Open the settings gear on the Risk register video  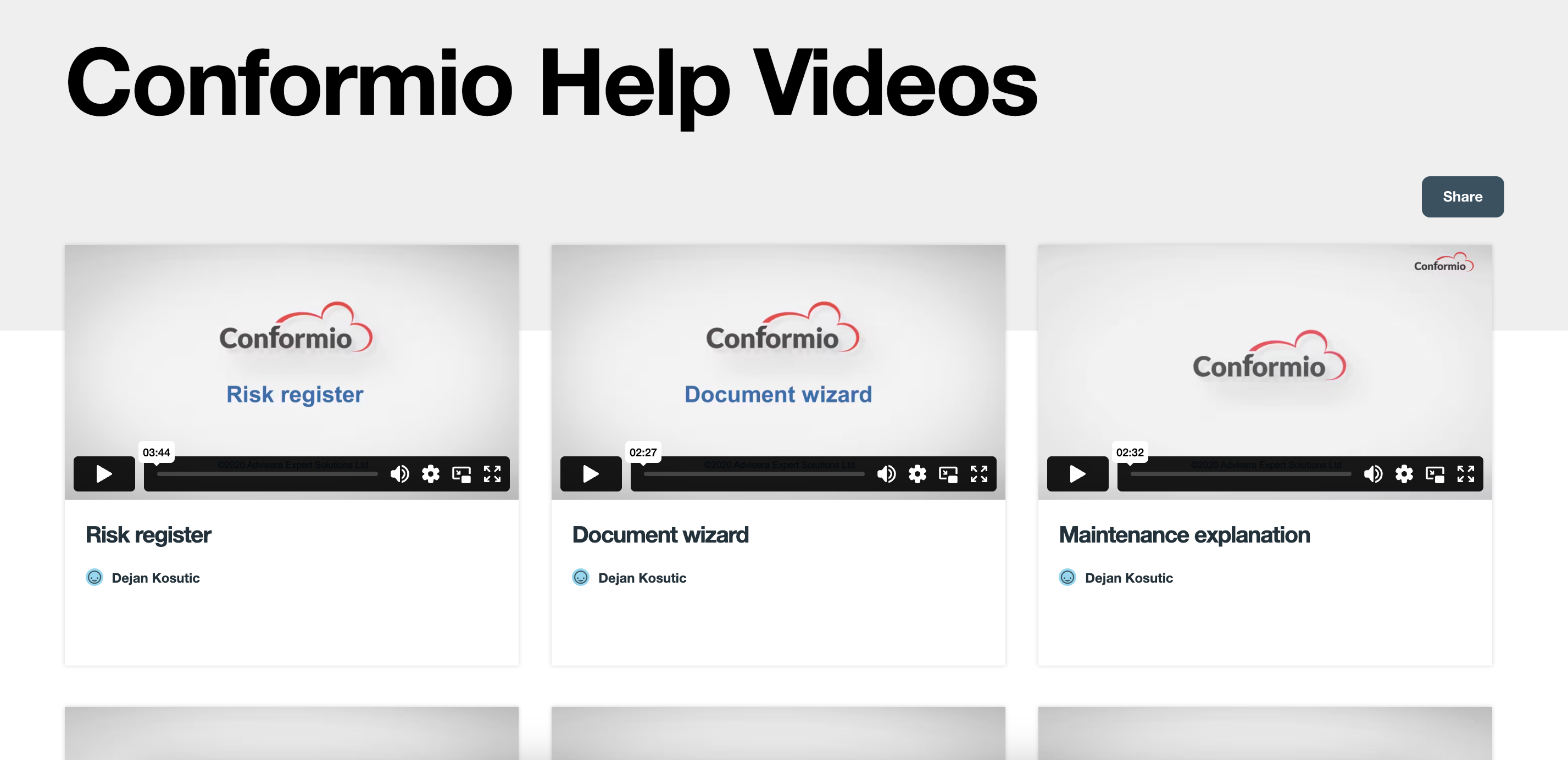[430, 474]
